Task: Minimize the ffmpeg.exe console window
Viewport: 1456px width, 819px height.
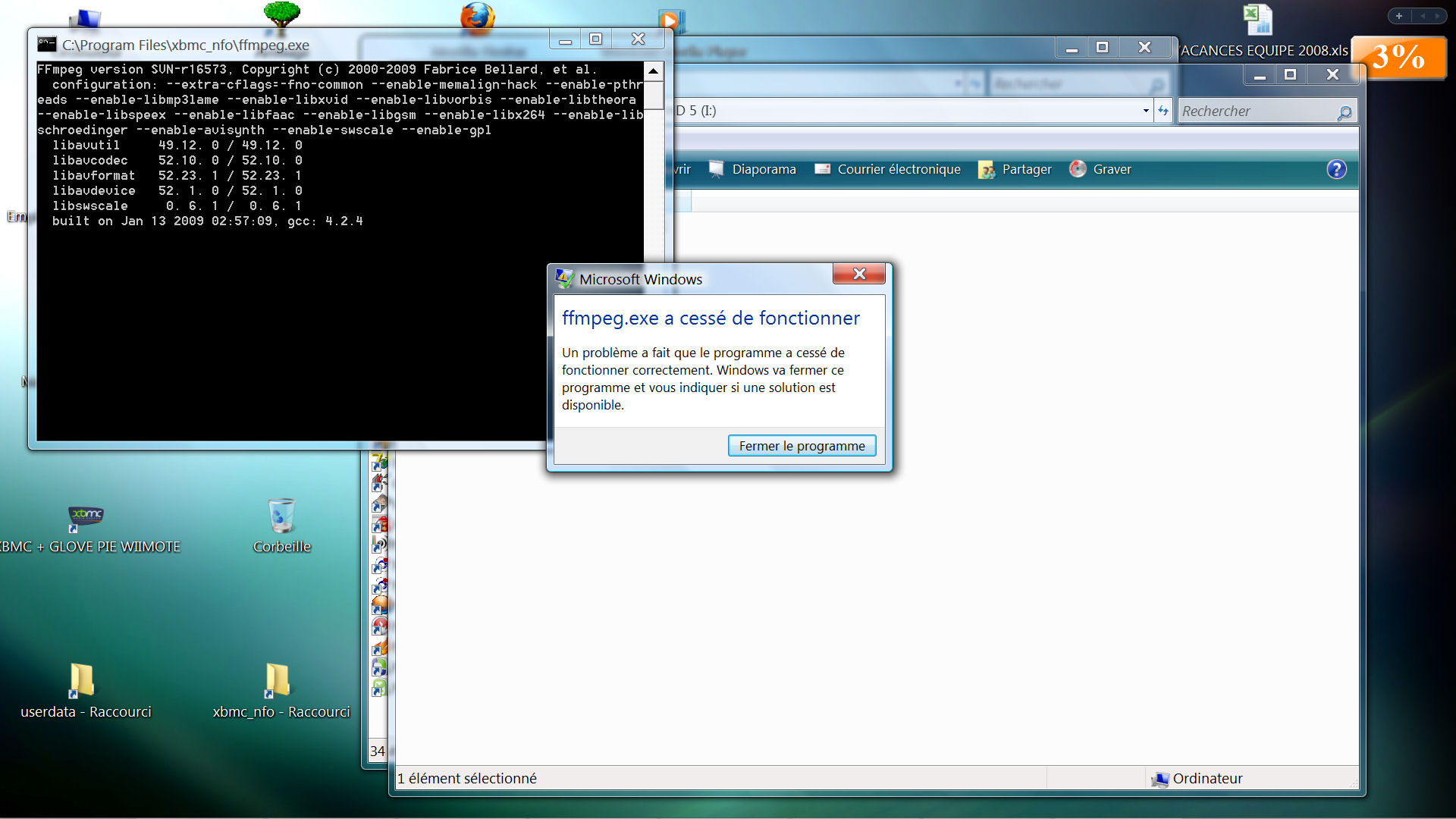Action: pos(566,39)
